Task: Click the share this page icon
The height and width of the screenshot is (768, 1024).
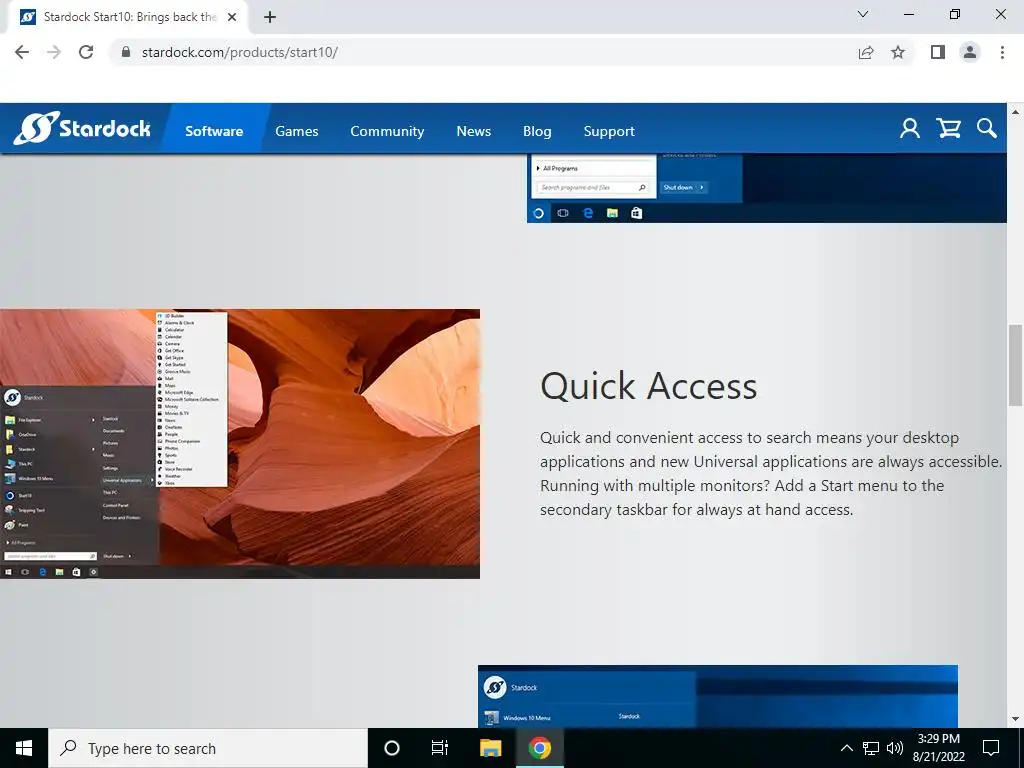Action: pyautogui.click(x=866, y=52)
